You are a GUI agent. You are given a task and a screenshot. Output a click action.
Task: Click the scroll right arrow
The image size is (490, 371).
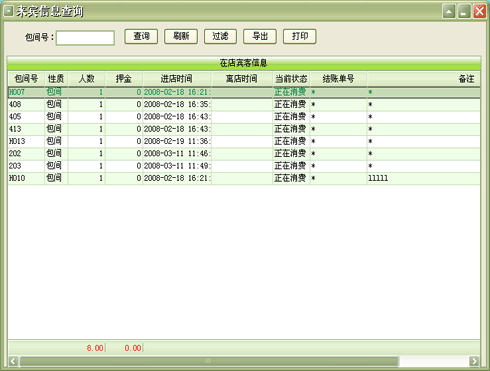pyautogui.click(x=474, y=361)
